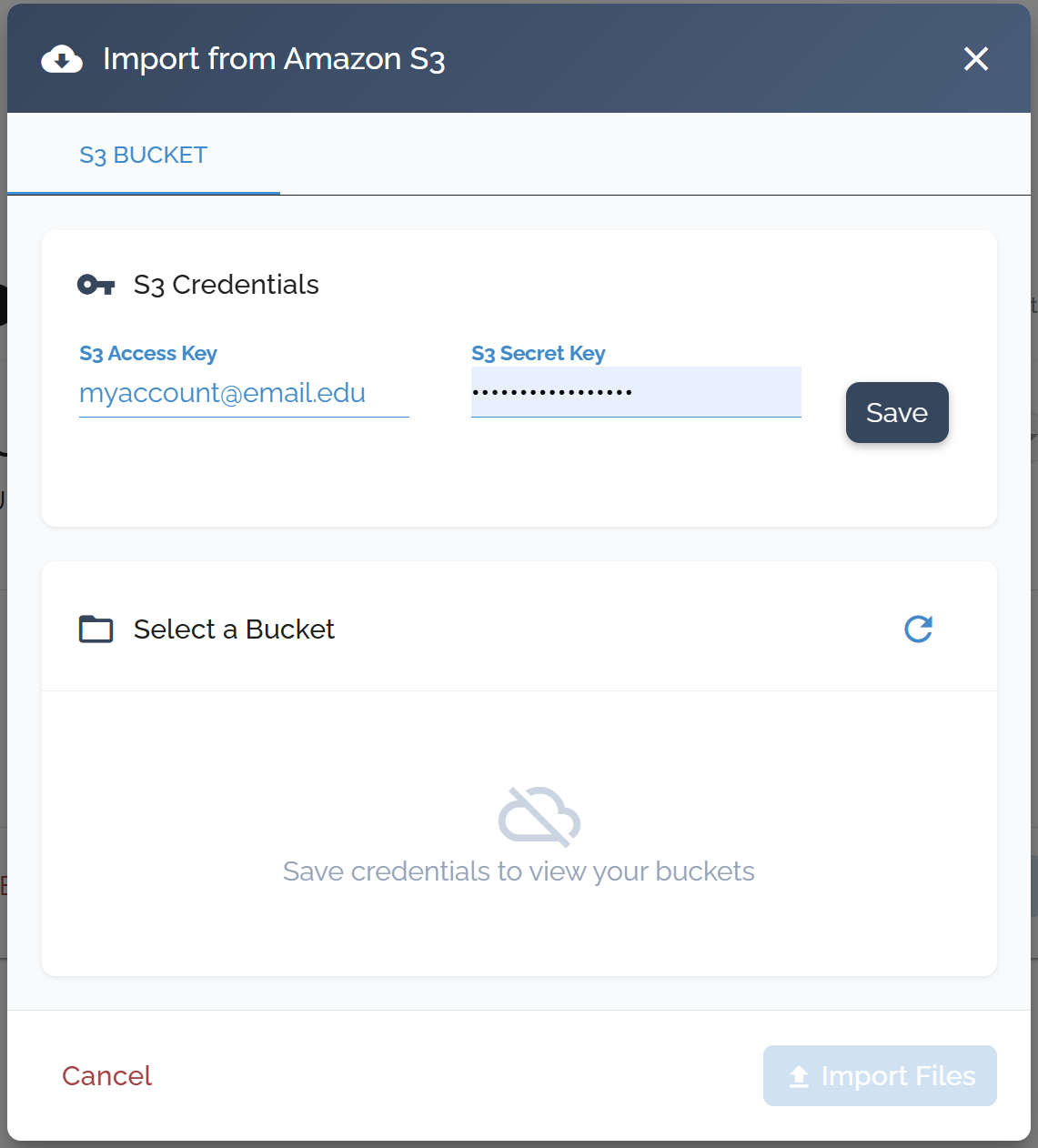Click the key icon beside S3 Credentials
The height and width of the screenshot is (1148, 1038).
coord(96,285)
